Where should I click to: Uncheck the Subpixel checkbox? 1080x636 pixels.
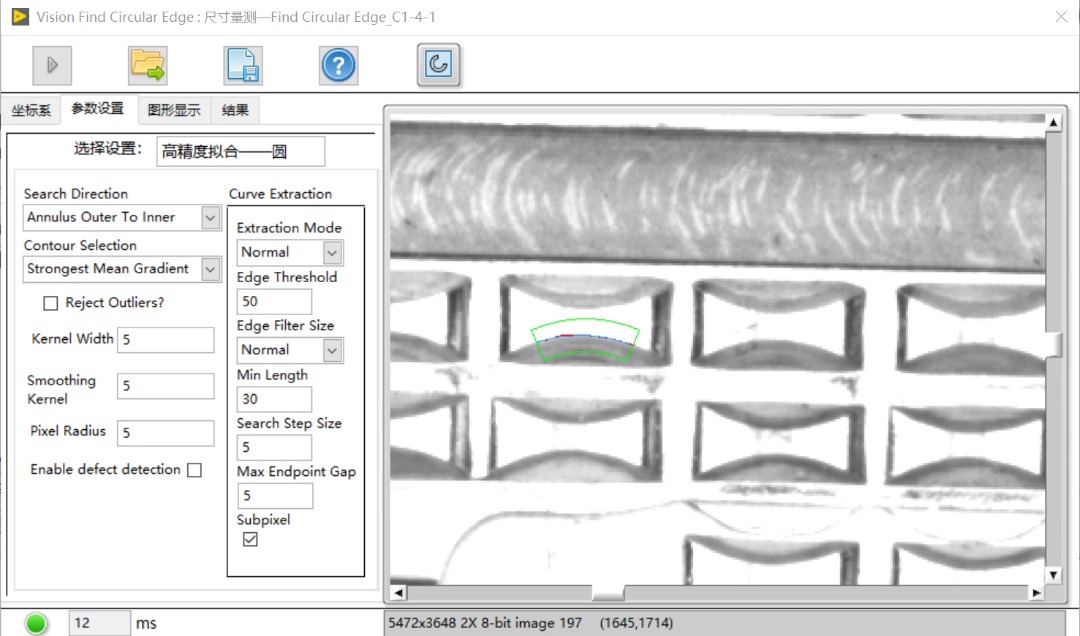(x=250, y=540)
